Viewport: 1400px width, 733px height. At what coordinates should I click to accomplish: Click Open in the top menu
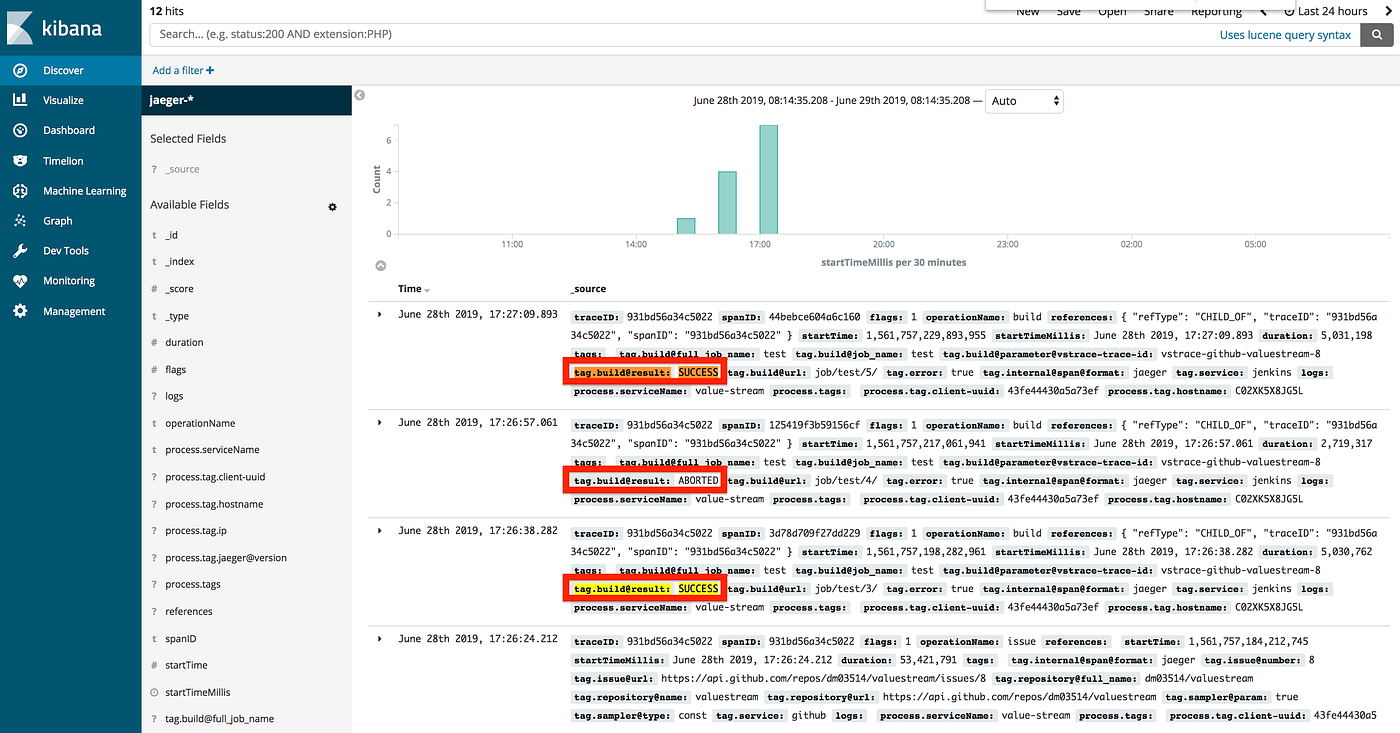click(1112, 11)
